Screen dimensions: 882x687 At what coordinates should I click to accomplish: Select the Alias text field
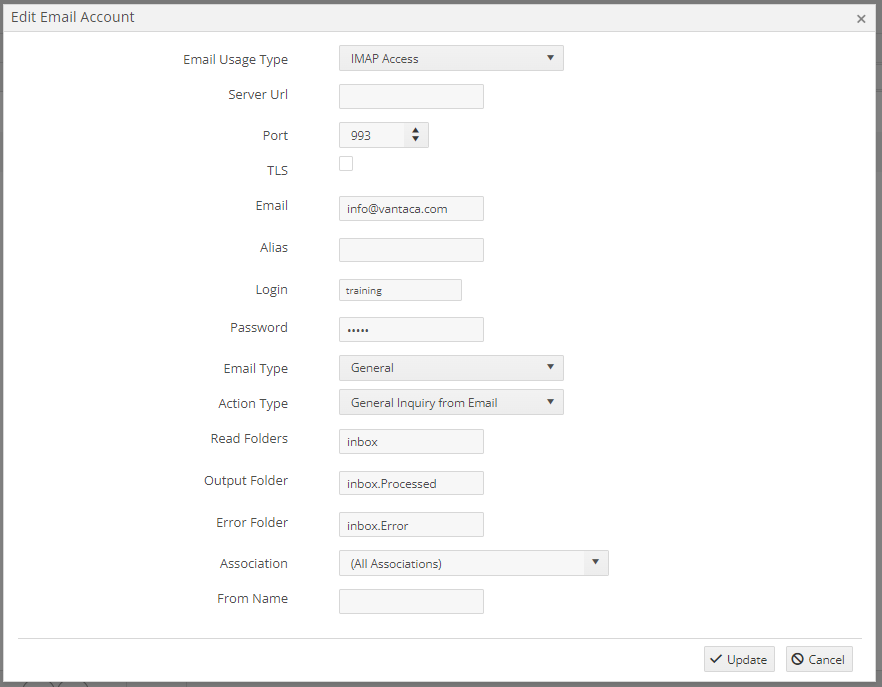pos(411,250)
